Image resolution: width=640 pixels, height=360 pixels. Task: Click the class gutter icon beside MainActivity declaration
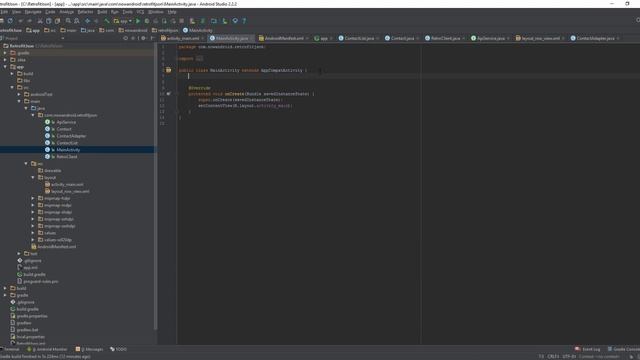point(168,70)
